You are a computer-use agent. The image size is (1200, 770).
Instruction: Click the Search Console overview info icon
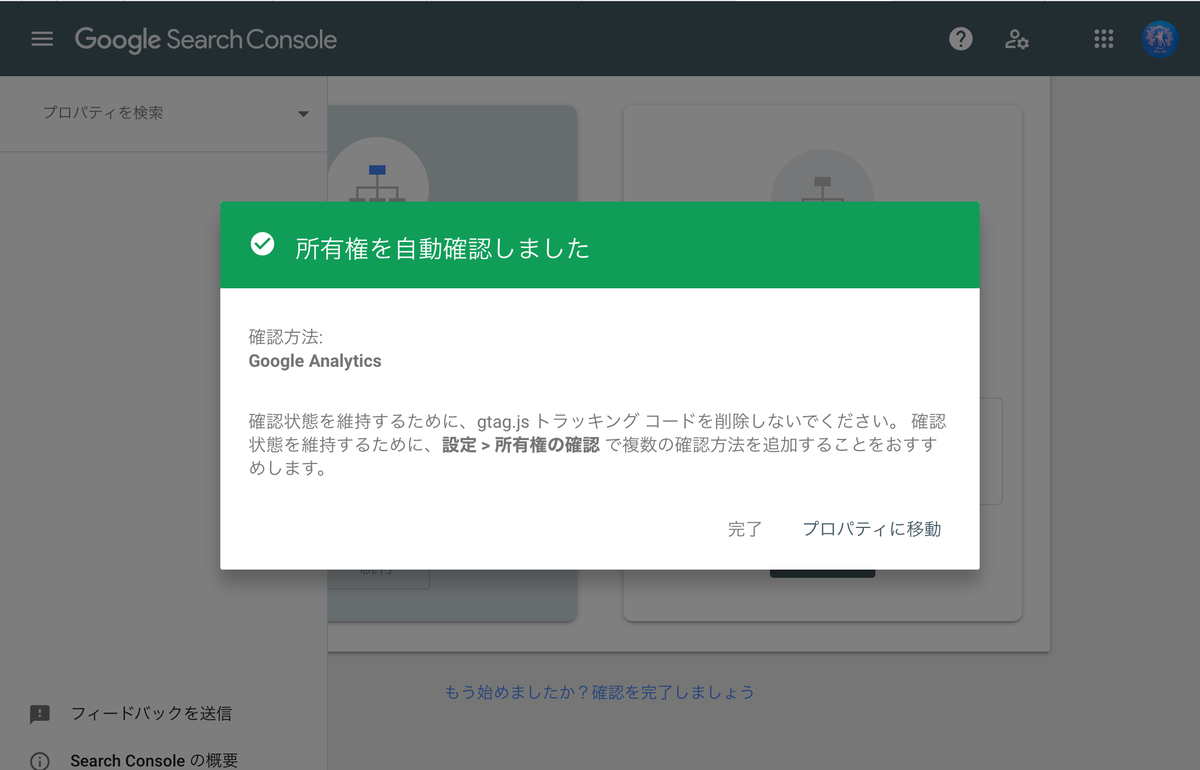point(40,761)
